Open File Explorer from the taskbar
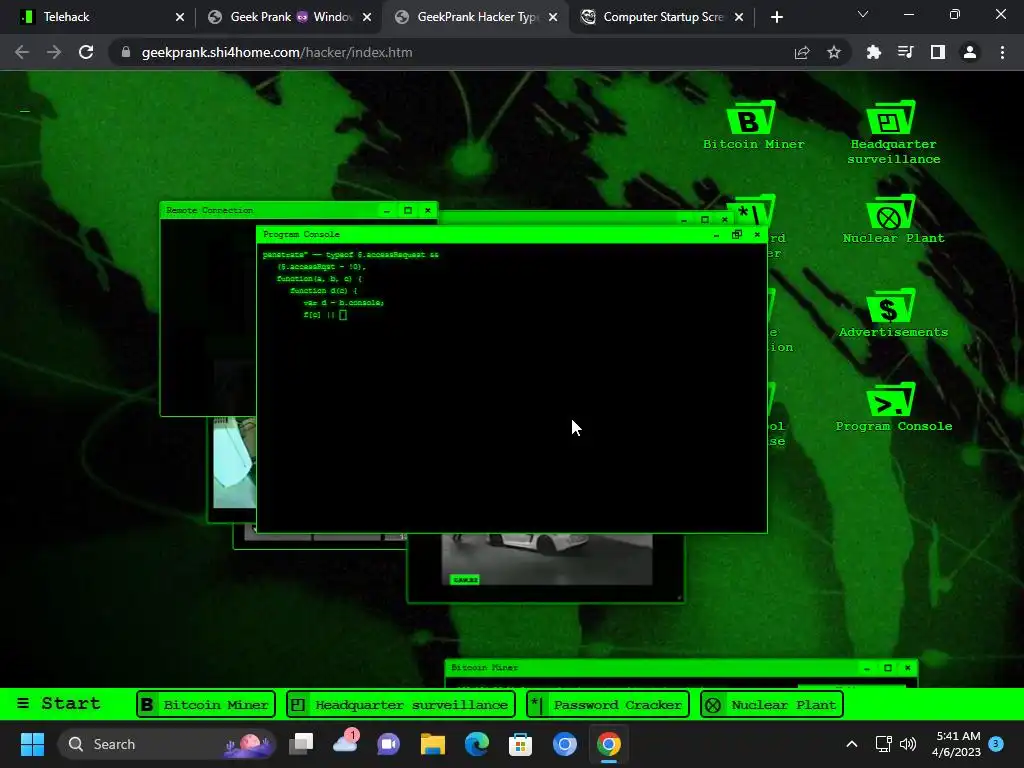 pyautogui.click(x=432, y=744)
